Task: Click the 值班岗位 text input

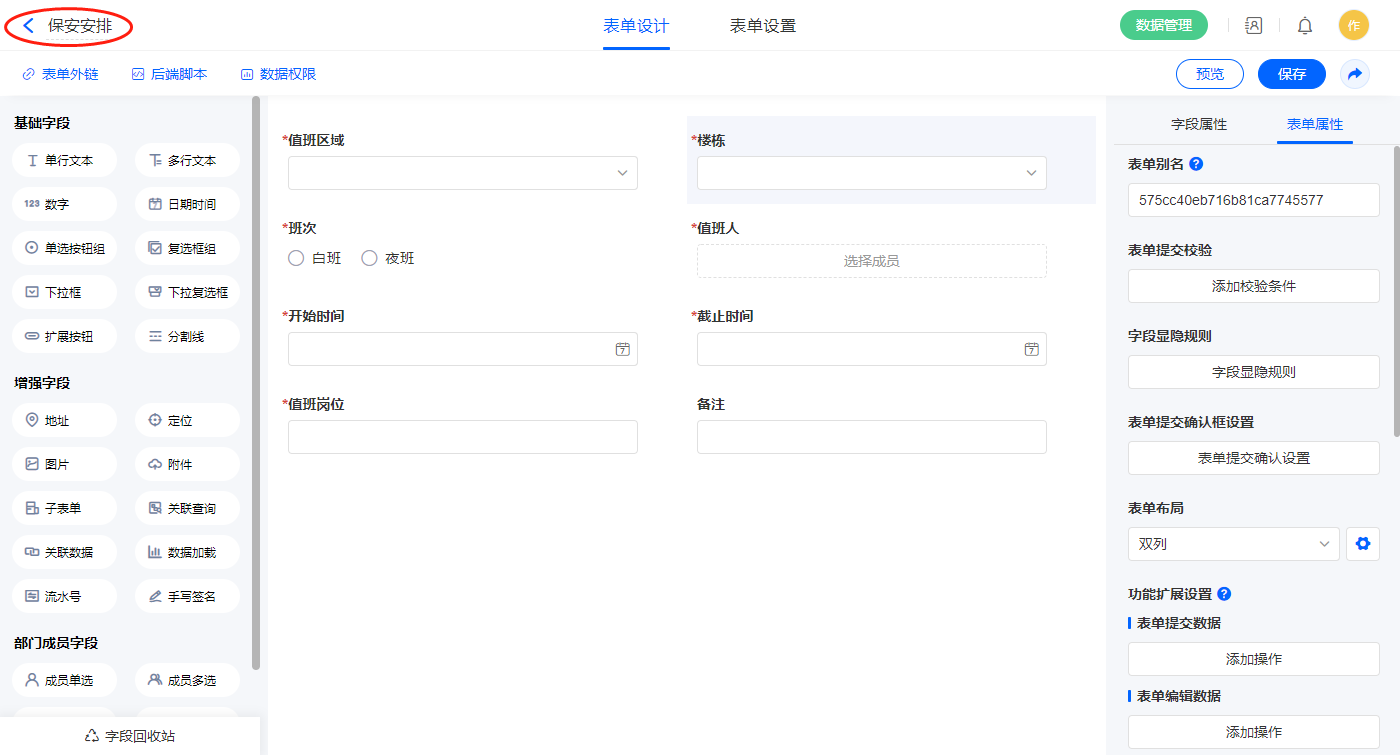Action: (x=462, y=437)
